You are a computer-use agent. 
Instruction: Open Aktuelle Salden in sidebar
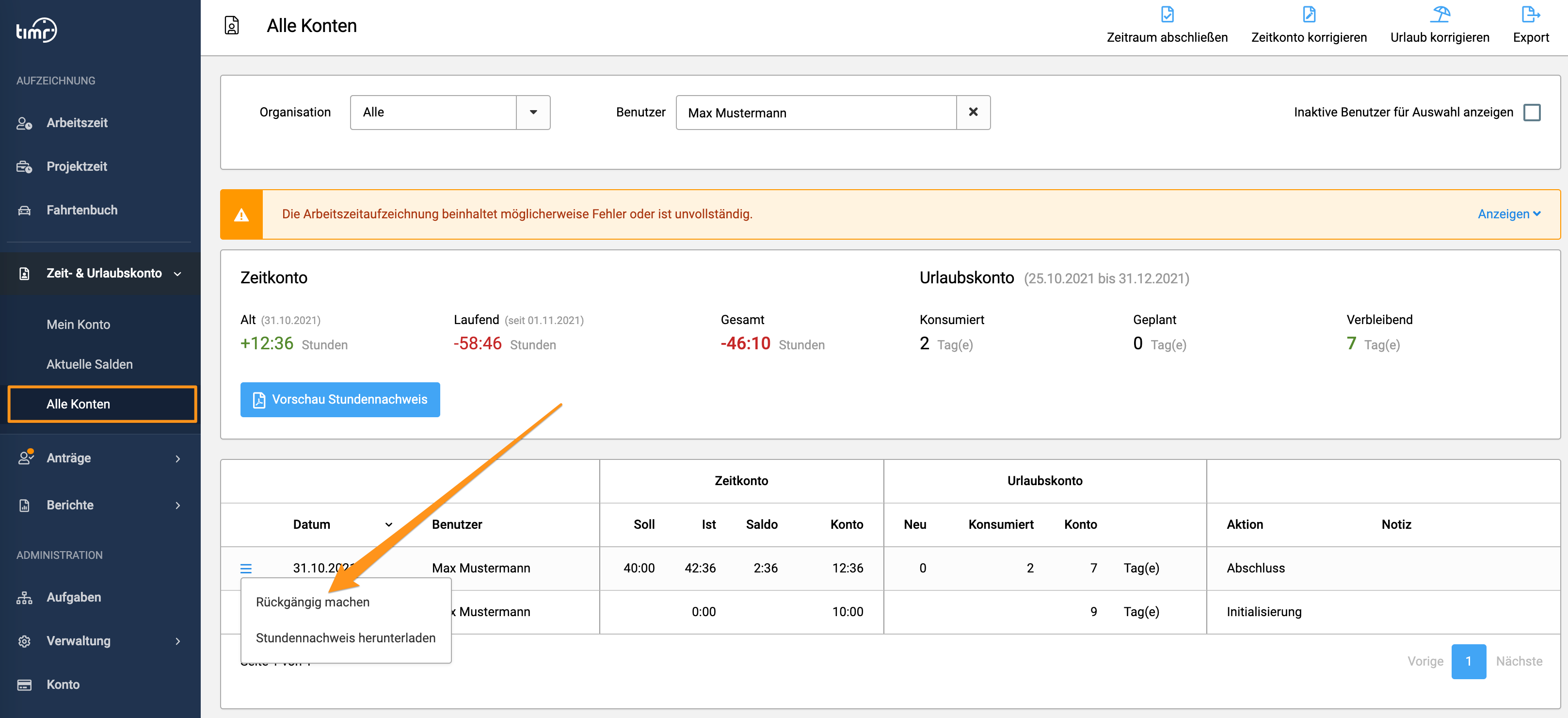click(x=90, y=364)
